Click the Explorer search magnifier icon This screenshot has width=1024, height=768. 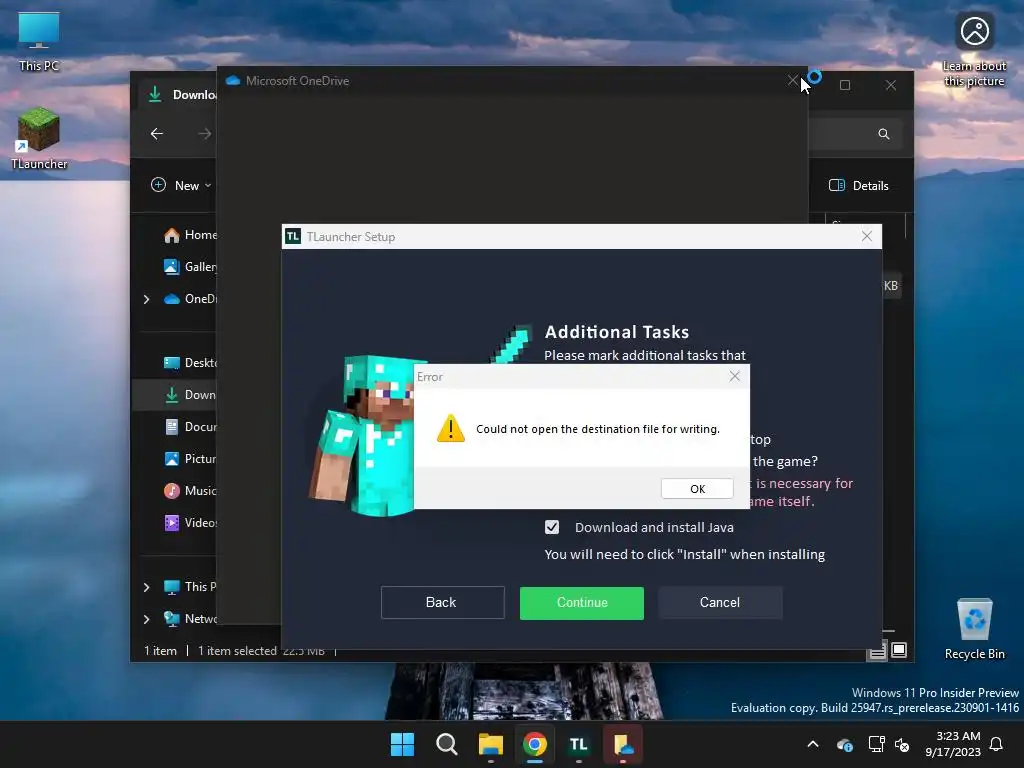tap(884, 134)
